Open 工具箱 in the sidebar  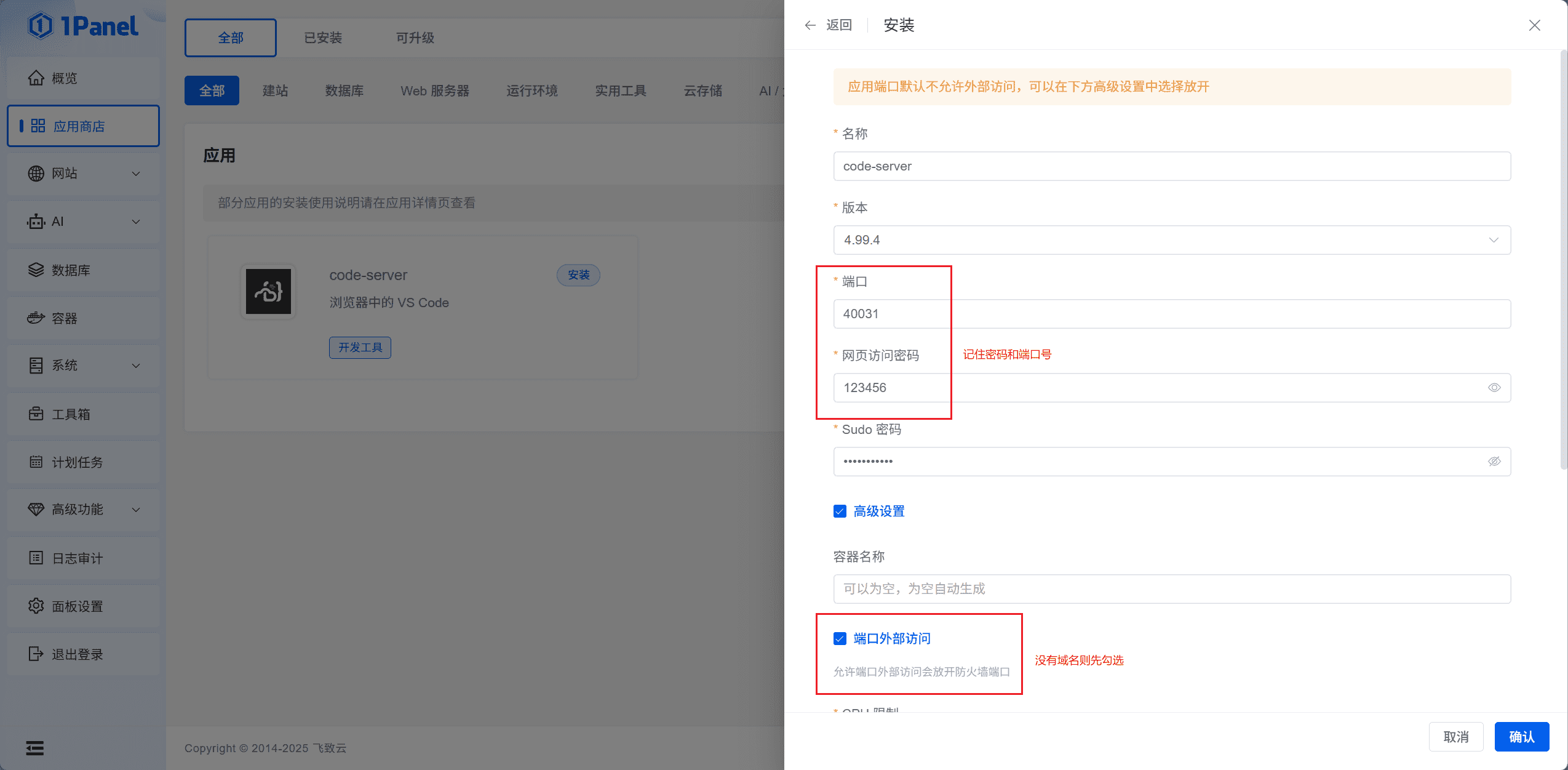click(83, 414)
